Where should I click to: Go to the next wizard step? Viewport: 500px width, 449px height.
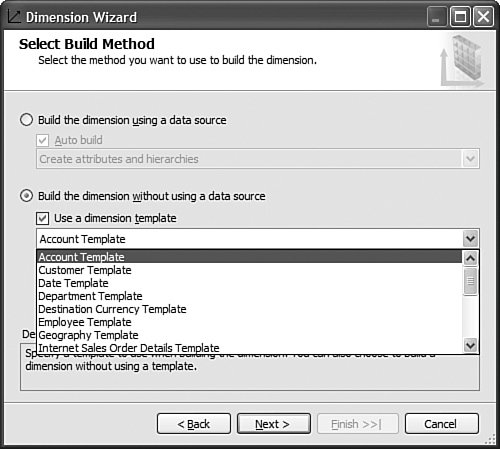tap(274, 424)
